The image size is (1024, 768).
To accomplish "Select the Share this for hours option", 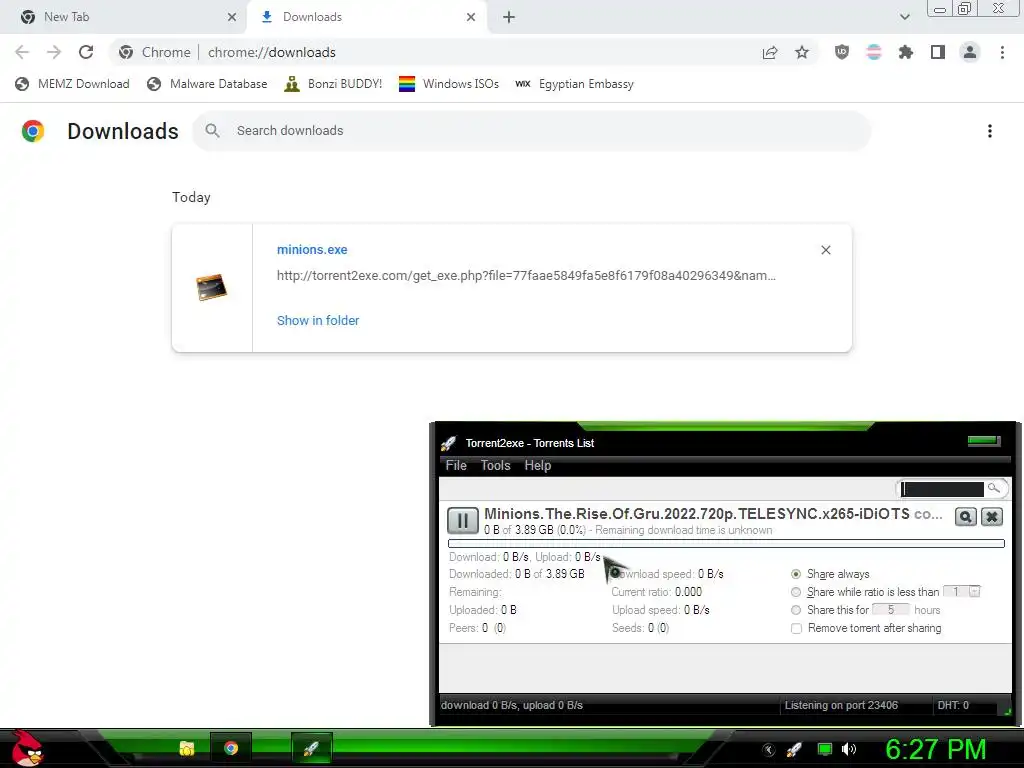I will 796,610.
